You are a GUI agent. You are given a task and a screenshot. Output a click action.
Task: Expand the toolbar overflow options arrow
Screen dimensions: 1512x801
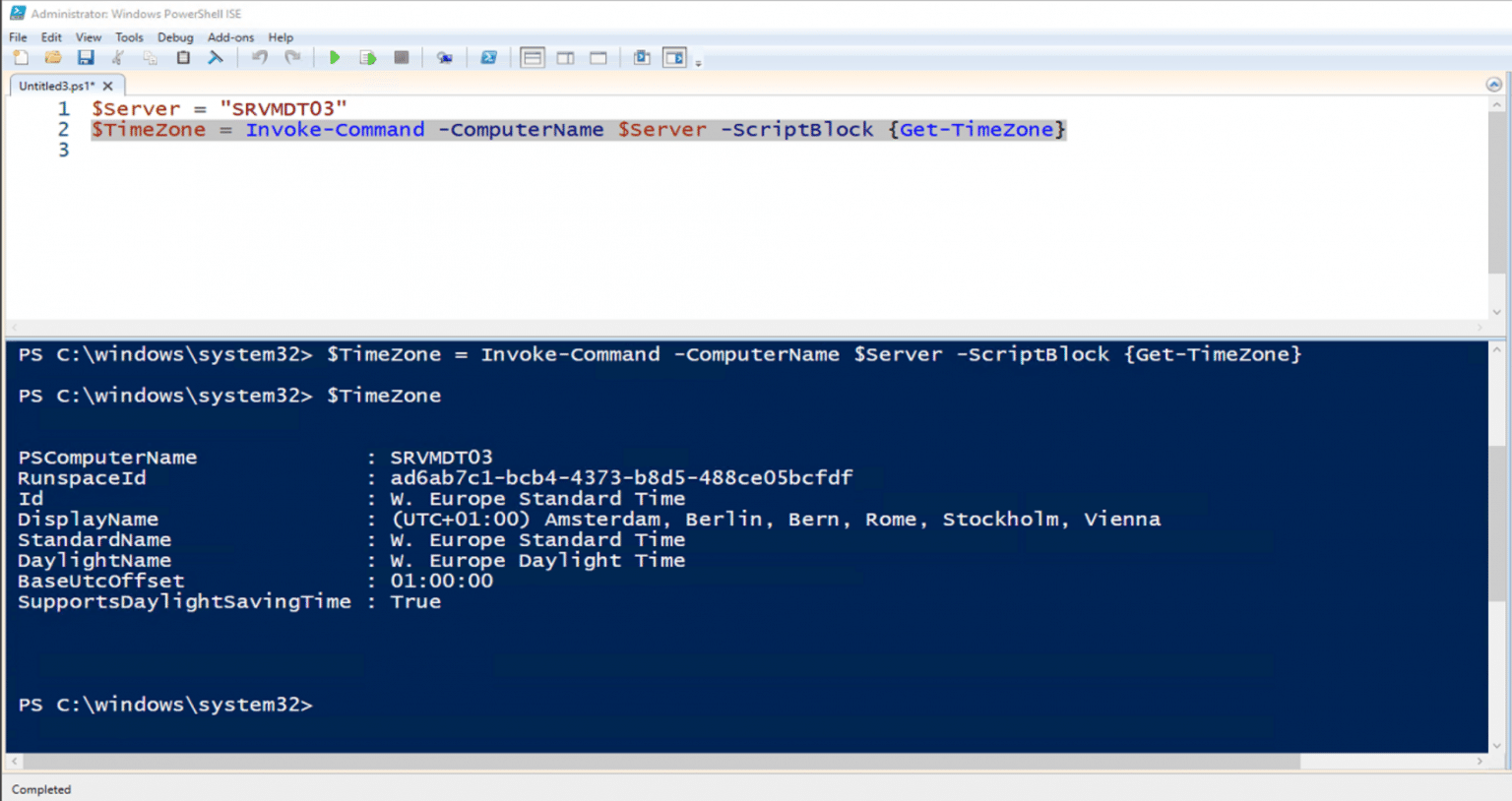click(x=698, y=62)
